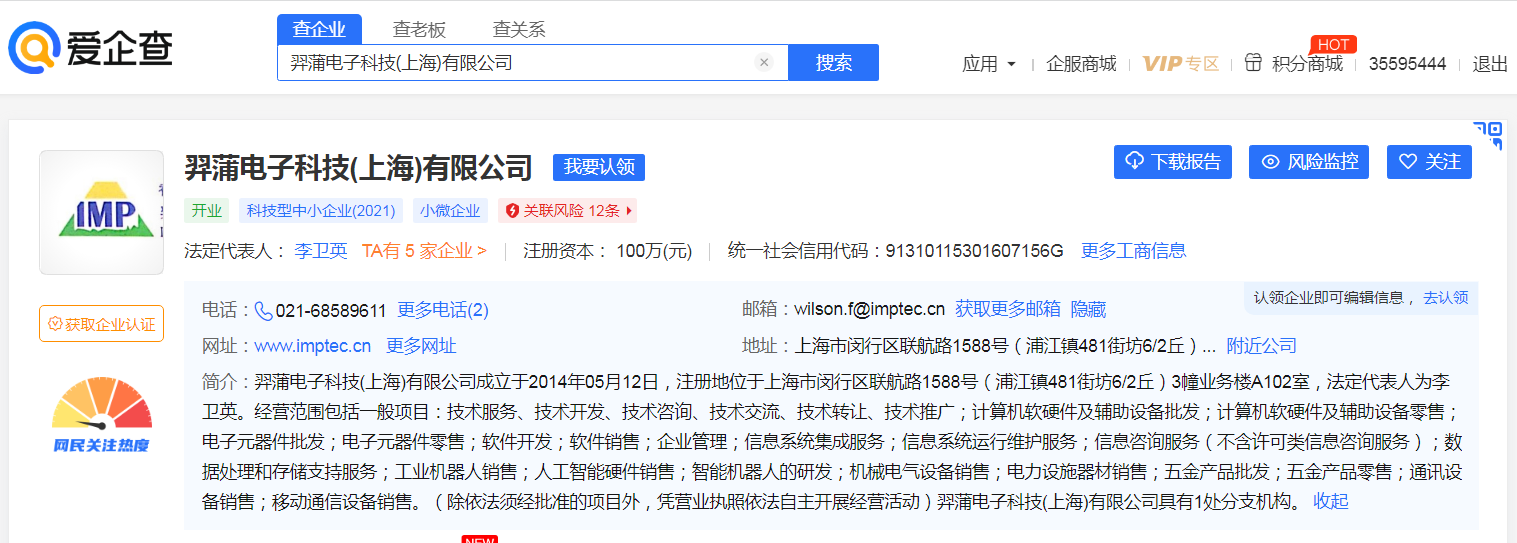Click 我要认领 button

click(x=599, y=167)
